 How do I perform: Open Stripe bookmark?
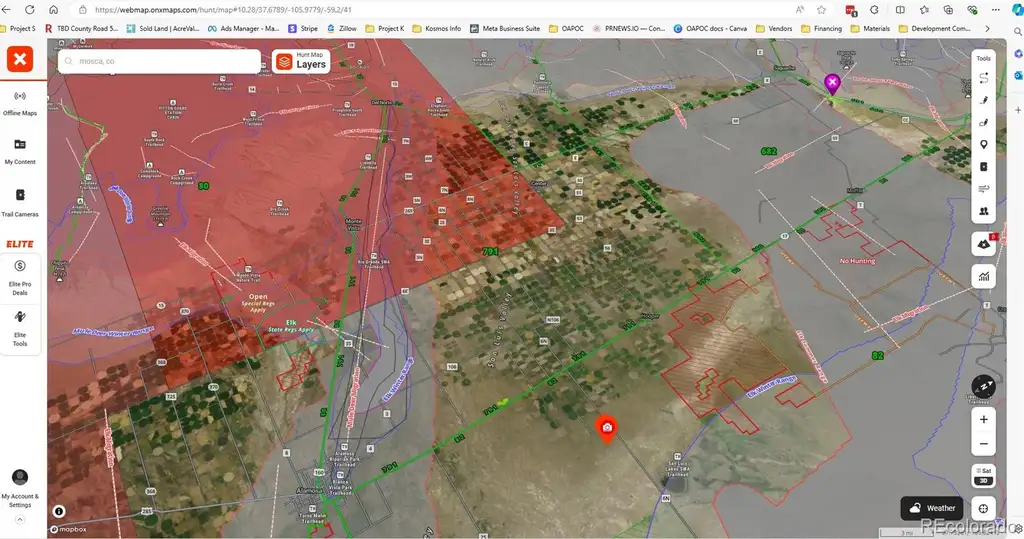[303, 29]
